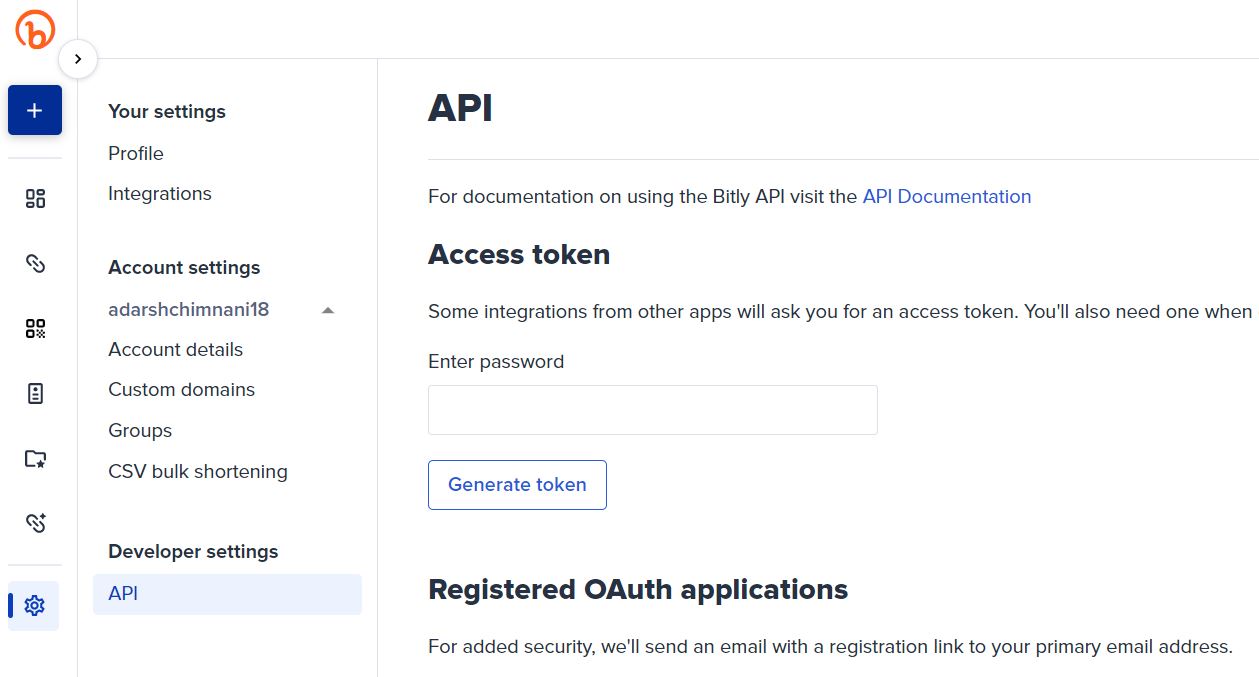Expand the sidebar with the chevron arrow

[78, 59]
